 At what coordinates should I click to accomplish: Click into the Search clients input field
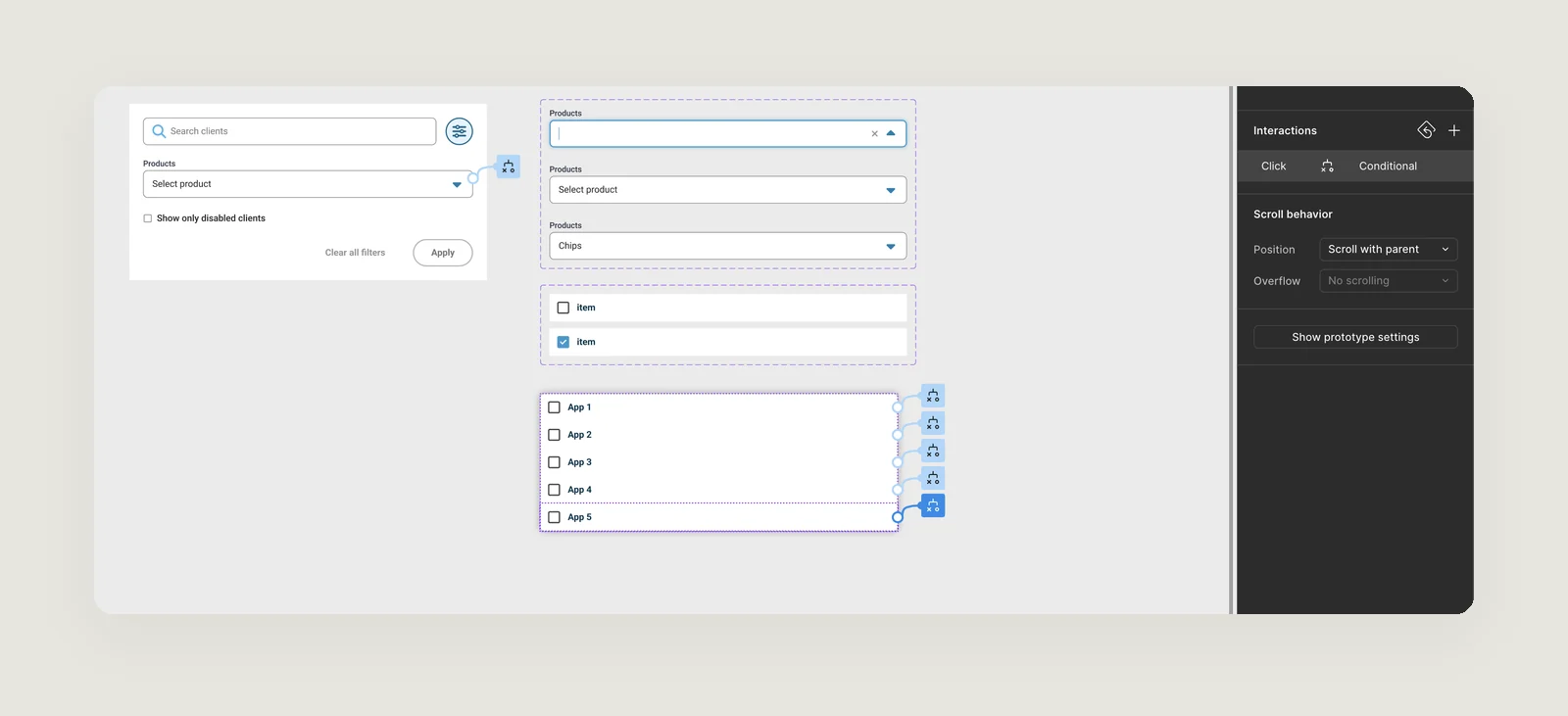click(x=289, y=131)
